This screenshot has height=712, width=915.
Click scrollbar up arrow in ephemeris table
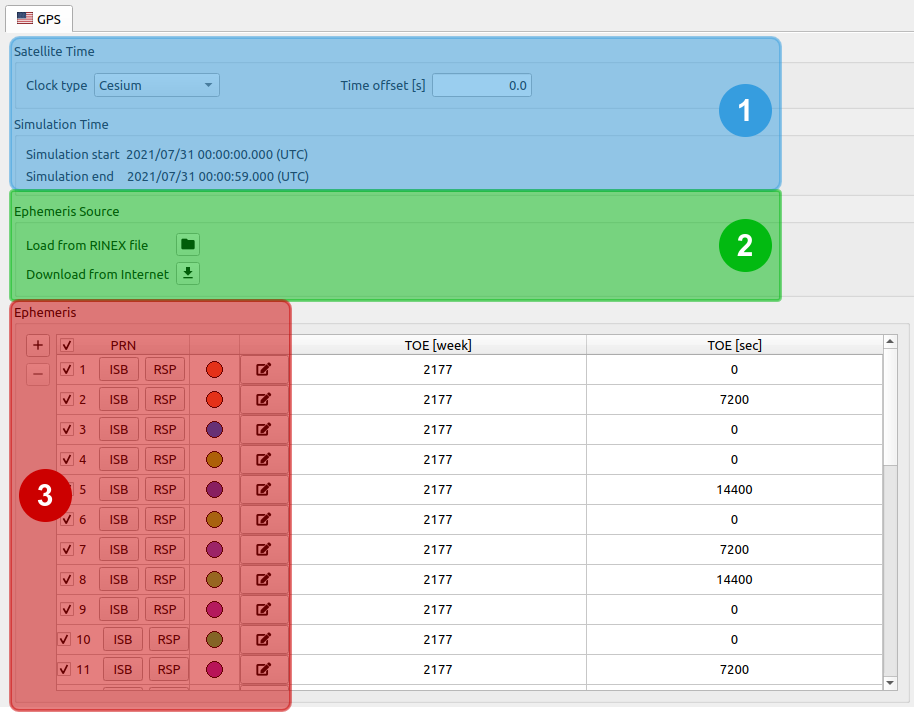coord(891,343)
